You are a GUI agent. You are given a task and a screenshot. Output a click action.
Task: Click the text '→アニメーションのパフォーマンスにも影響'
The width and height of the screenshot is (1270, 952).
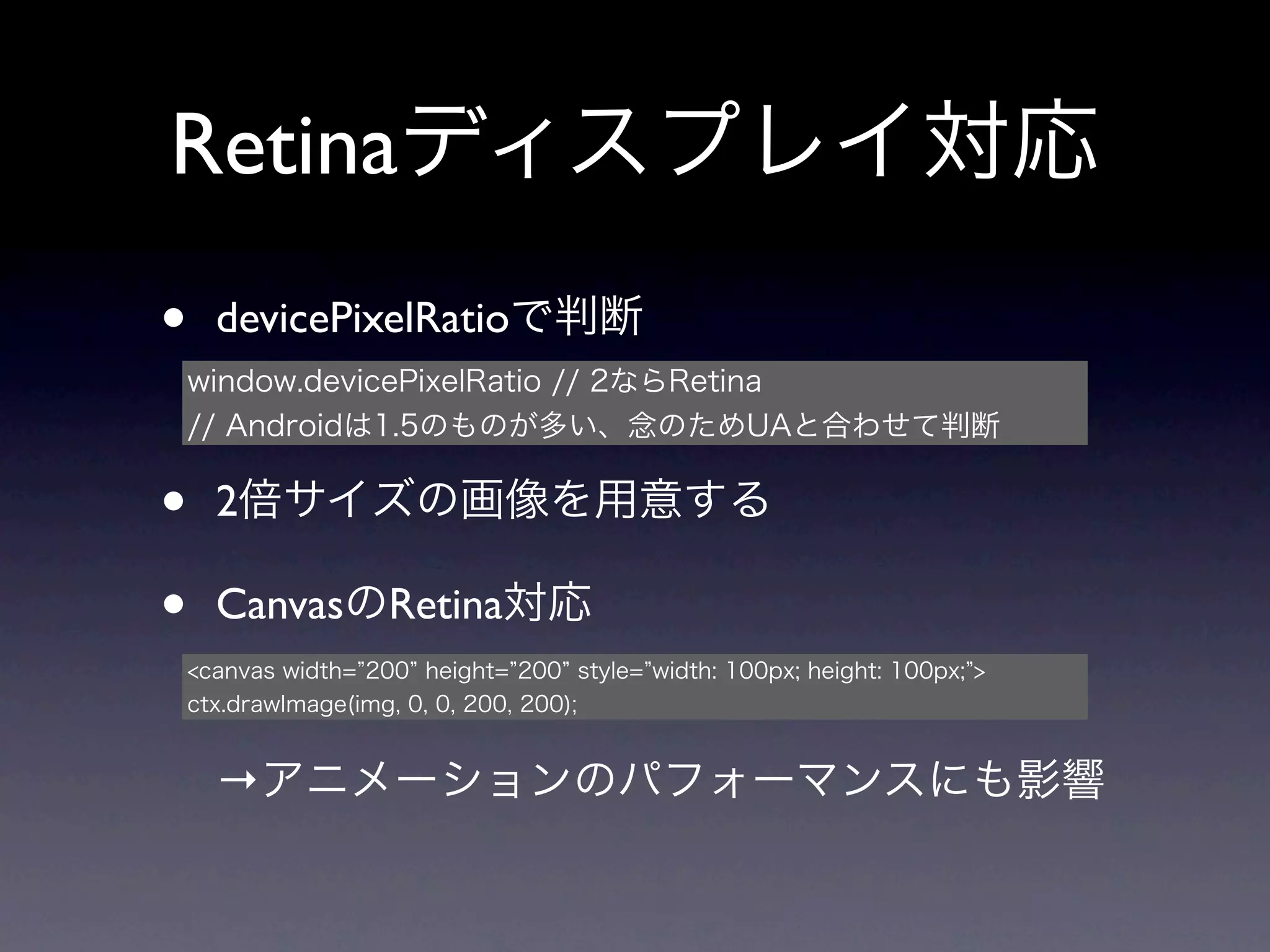point(662,780)
